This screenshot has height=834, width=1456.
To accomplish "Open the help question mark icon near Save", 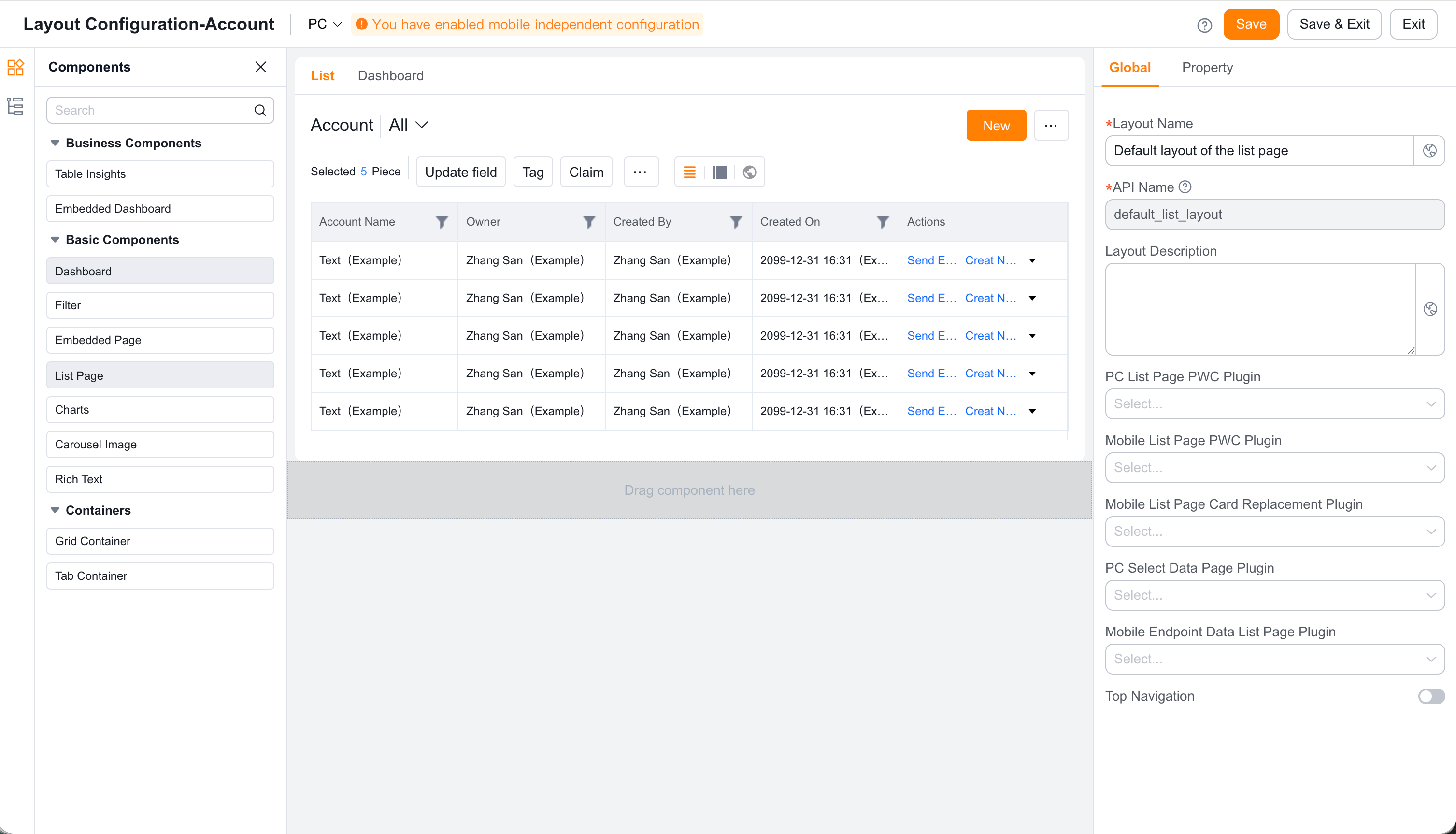I will coord(1204,25).
